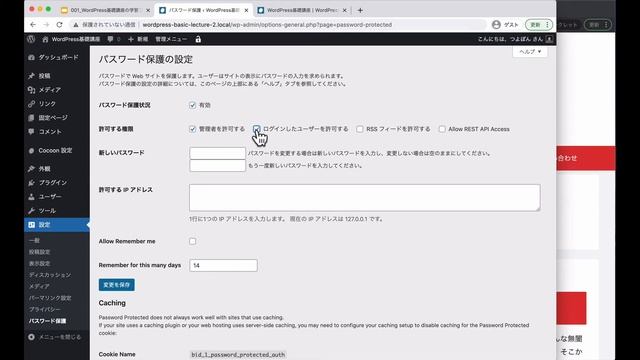This screenshot has height=360, width=640.
Task: Expand the Help dropdown tab
Action: [x=530, y=52]
